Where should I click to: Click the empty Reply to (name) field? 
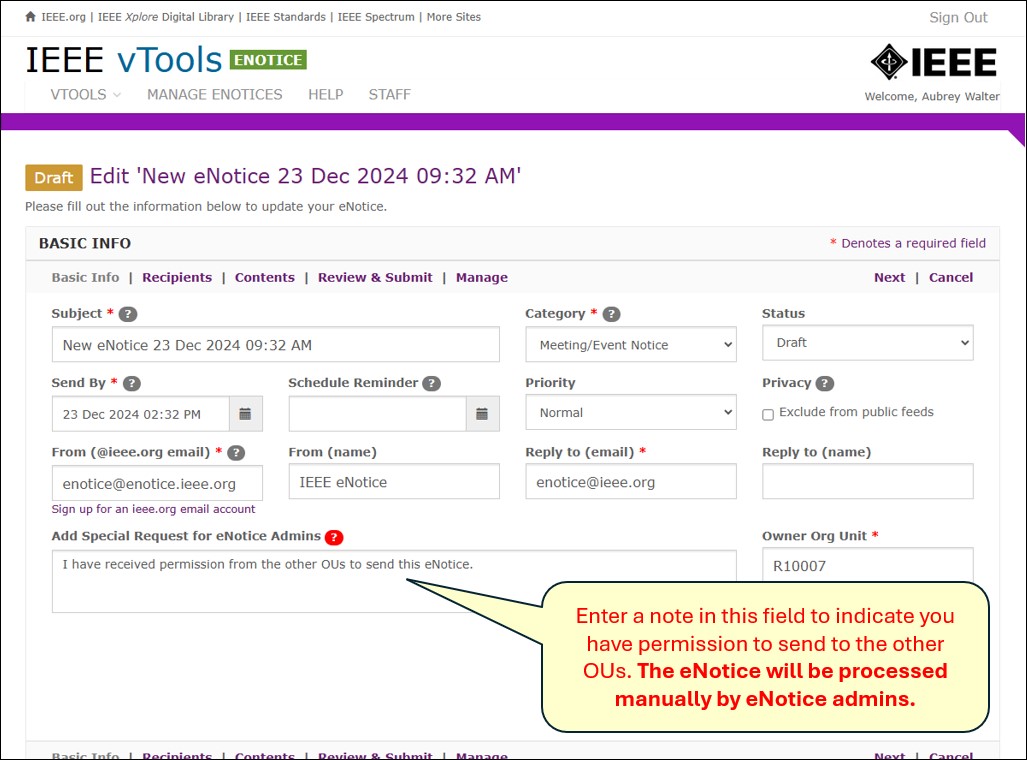[x=867, y=482]
